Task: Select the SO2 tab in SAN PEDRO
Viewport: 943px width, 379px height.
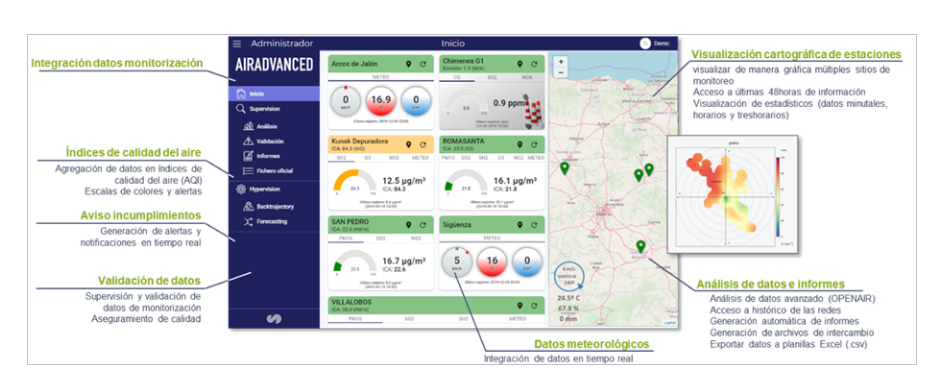Action: pyautogui.click(x=381, y=238)
